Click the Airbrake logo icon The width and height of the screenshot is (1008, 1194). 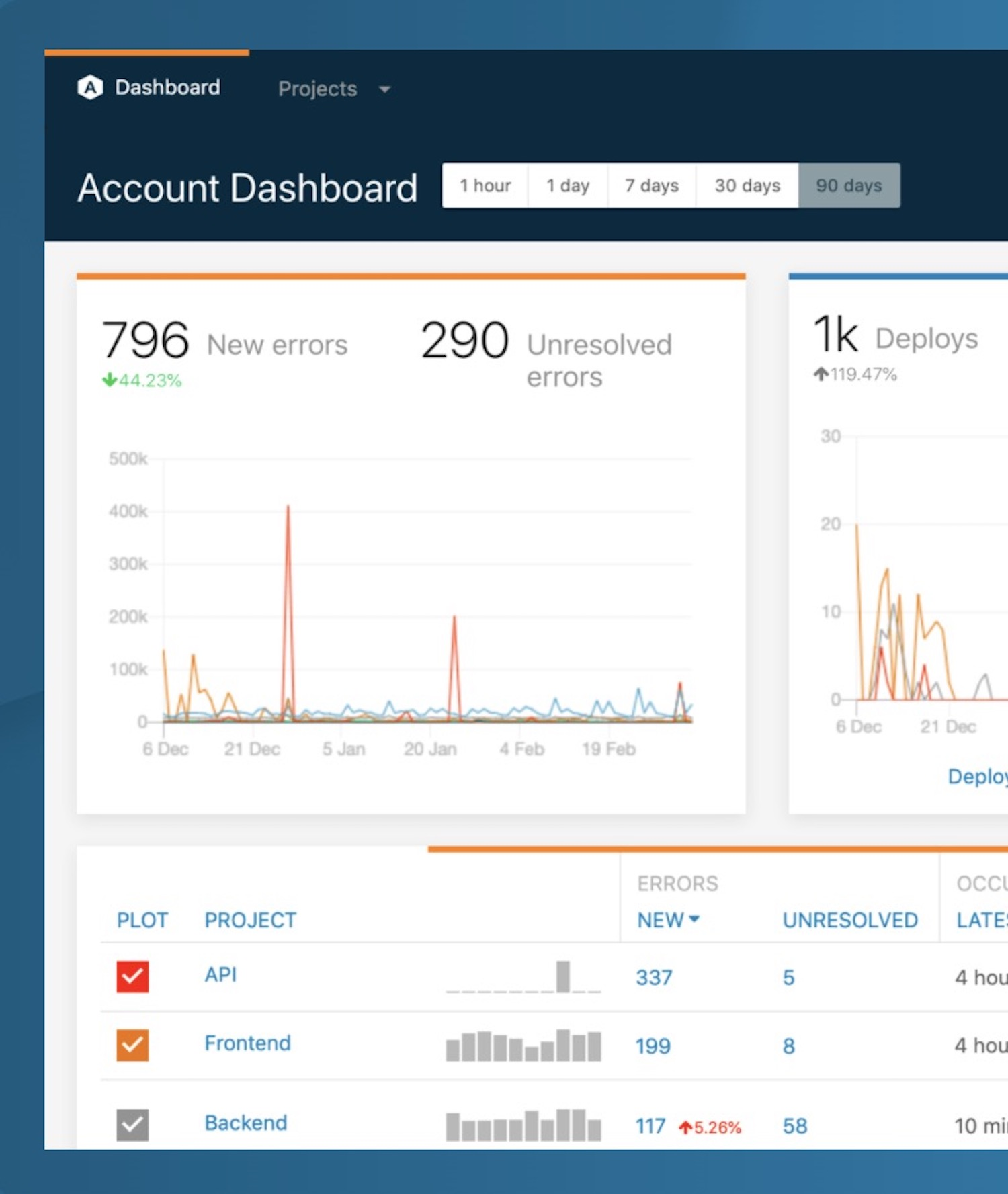(90, 87)
